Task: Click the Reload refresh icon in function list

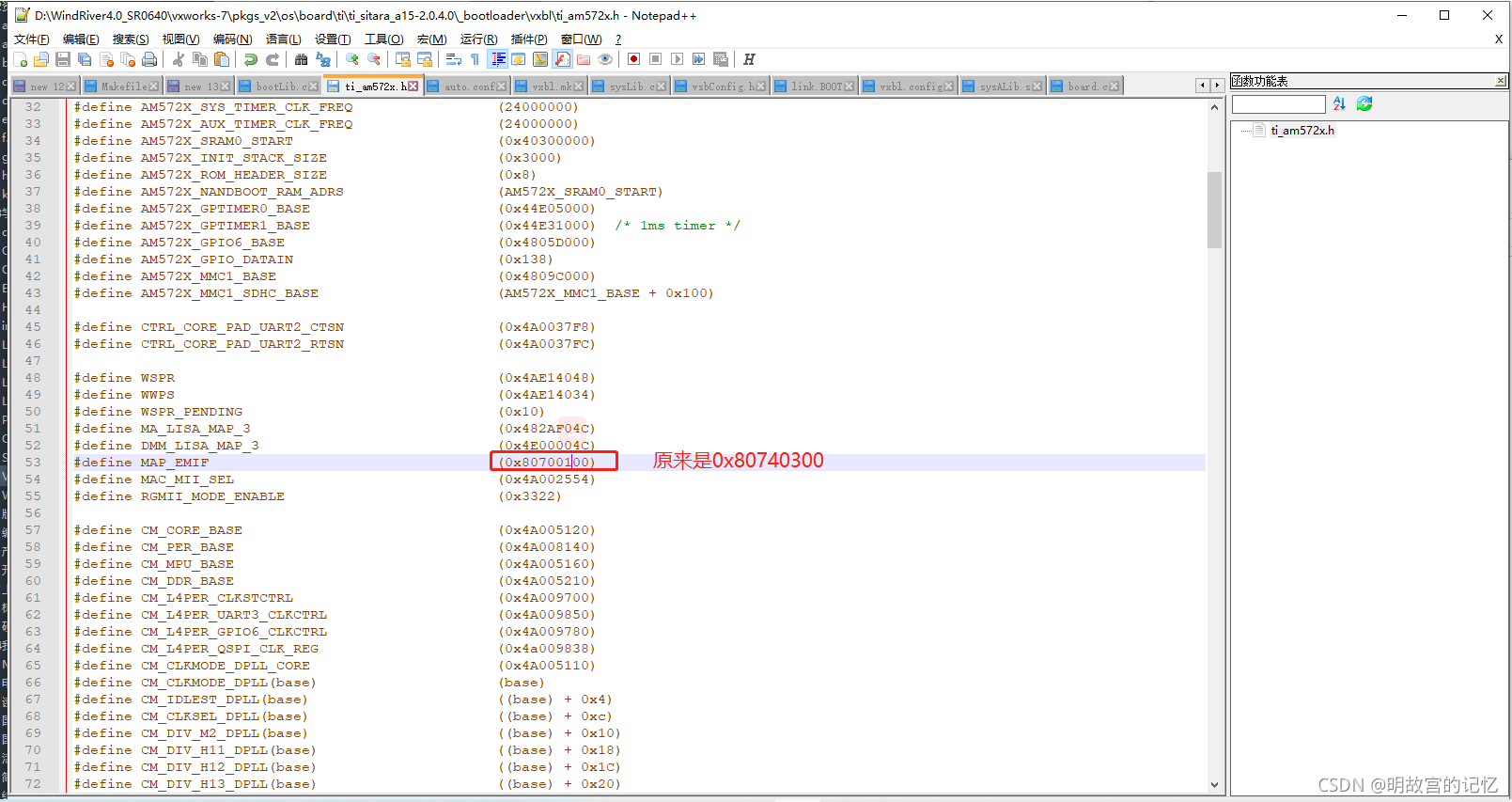Action: [x=1364, y=103]
